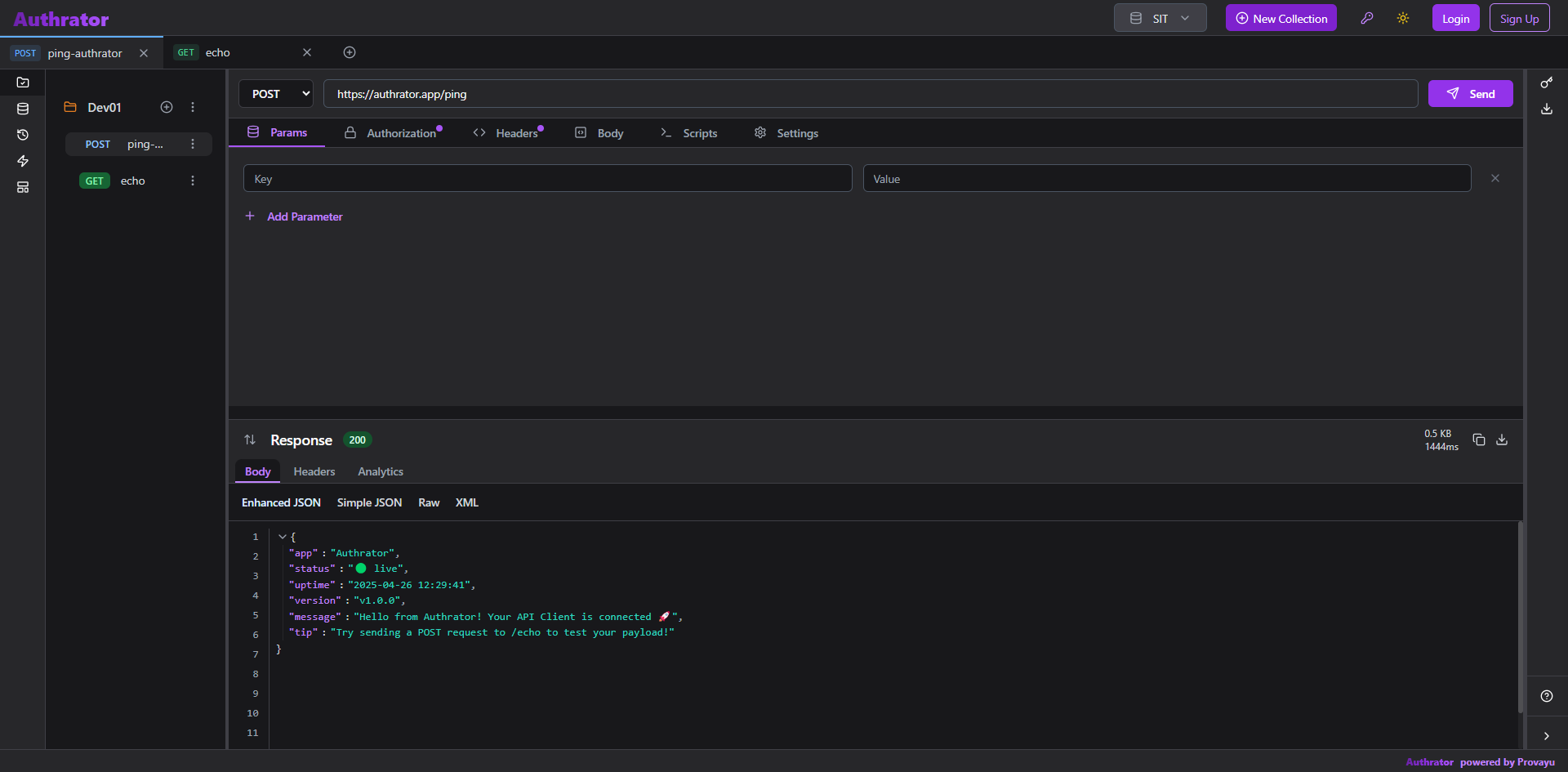
Task: Open the Dev01 collection
Action: tap(105, 107)
